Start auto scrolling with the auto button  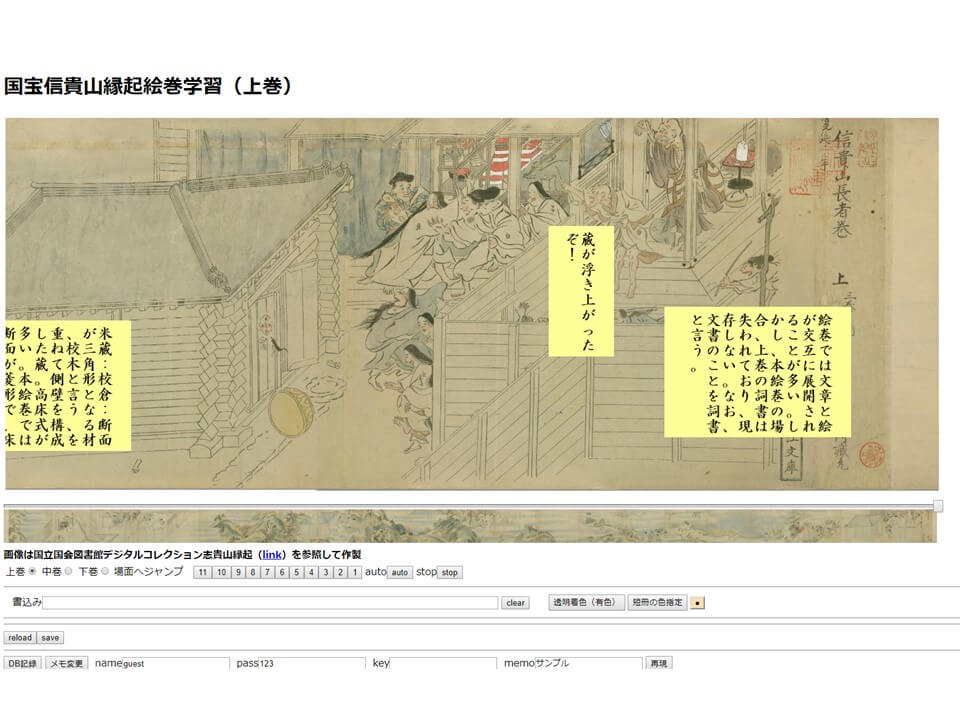click(x=400, y=572)
